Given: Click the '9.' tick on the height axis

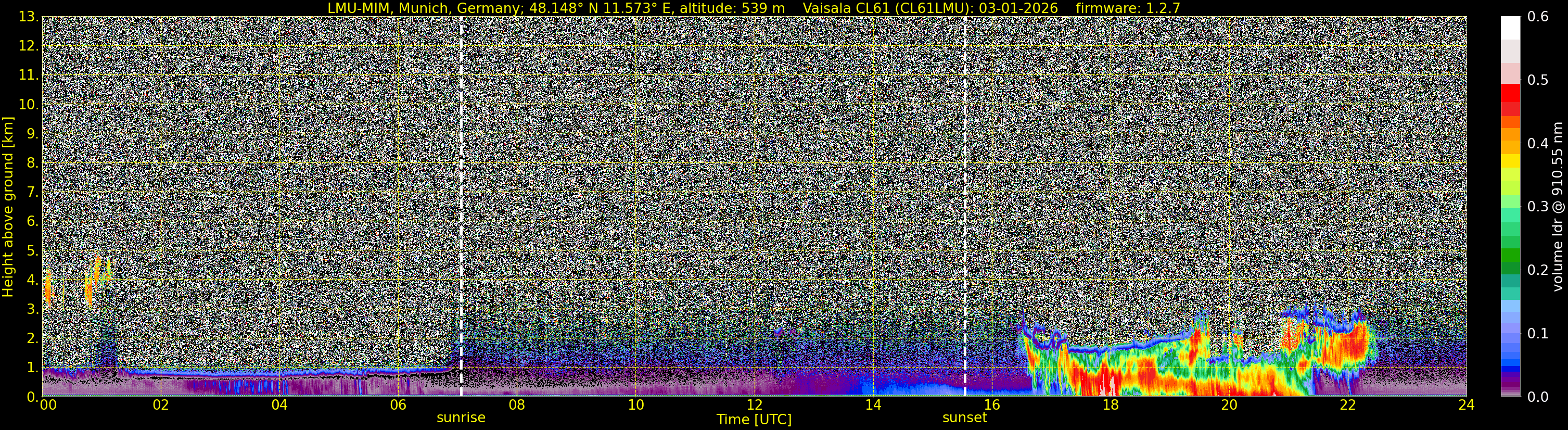Looking at the screenshot, I should pyautogui.click(x=32, y=134).
